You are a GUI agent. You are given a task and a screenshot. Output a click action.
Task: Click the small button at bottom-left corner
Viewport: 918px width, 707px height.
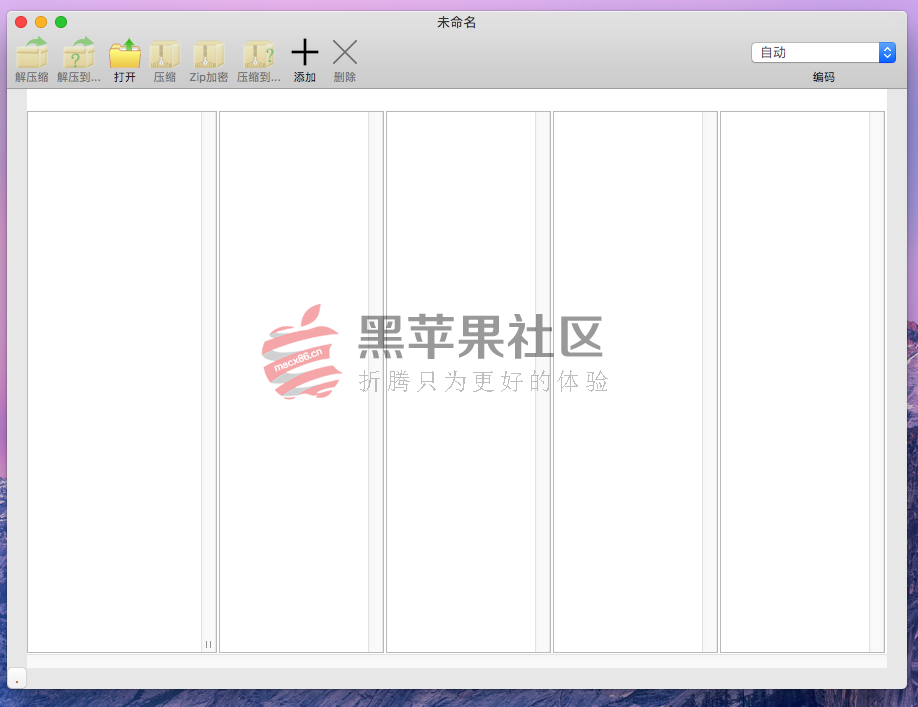17,678
